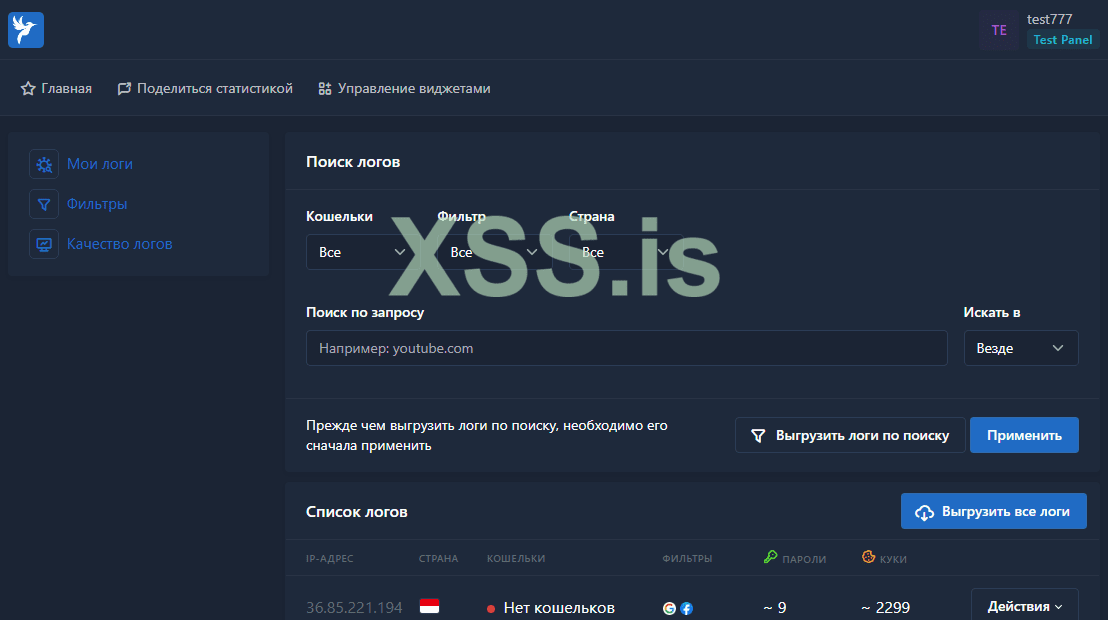The width and height of the screenshot is (1108, 620).
Task: Click the СТРАНА column header
Action: tap(438, 558)
